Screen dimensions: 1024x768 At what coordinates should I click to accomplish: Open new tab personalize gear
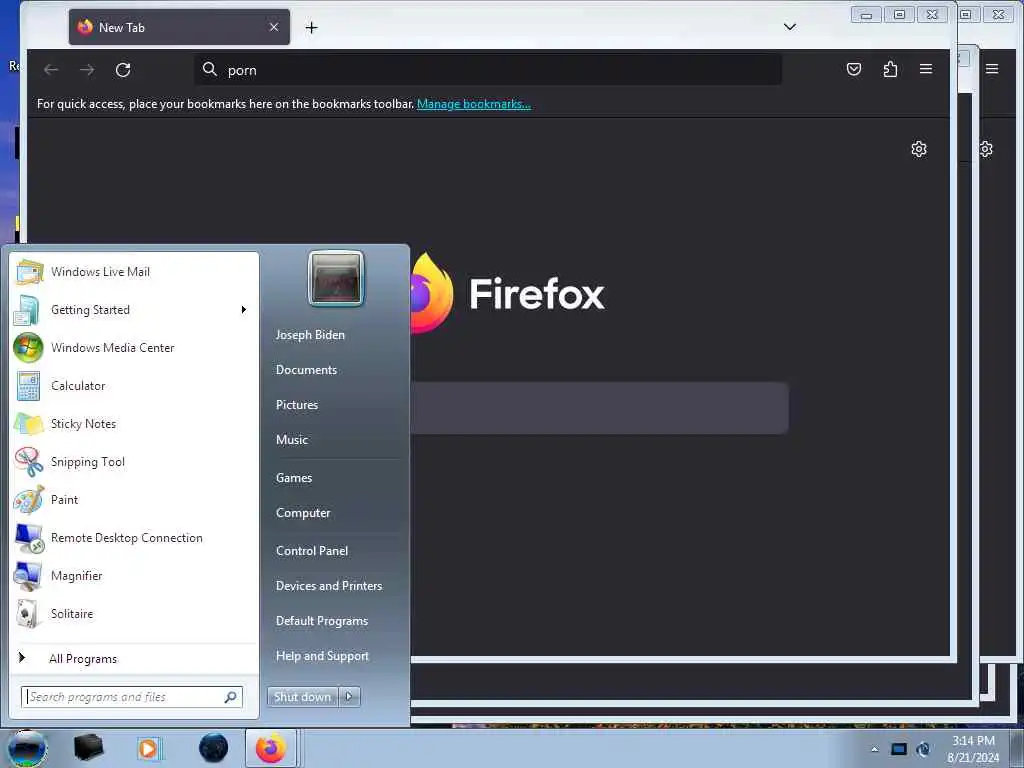919,149
